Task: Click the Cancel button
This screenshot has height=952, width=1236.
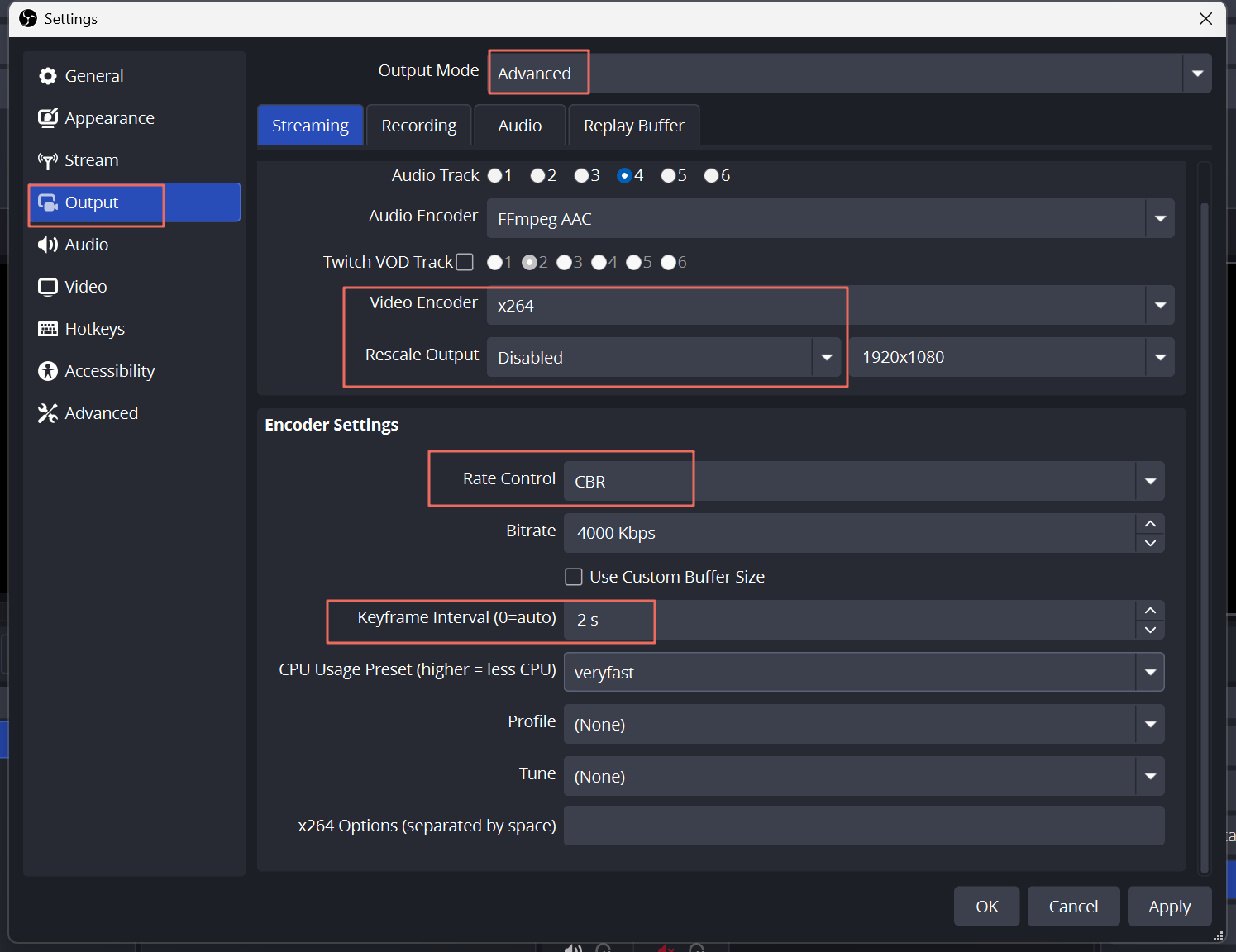Action: pos(1074,907)
